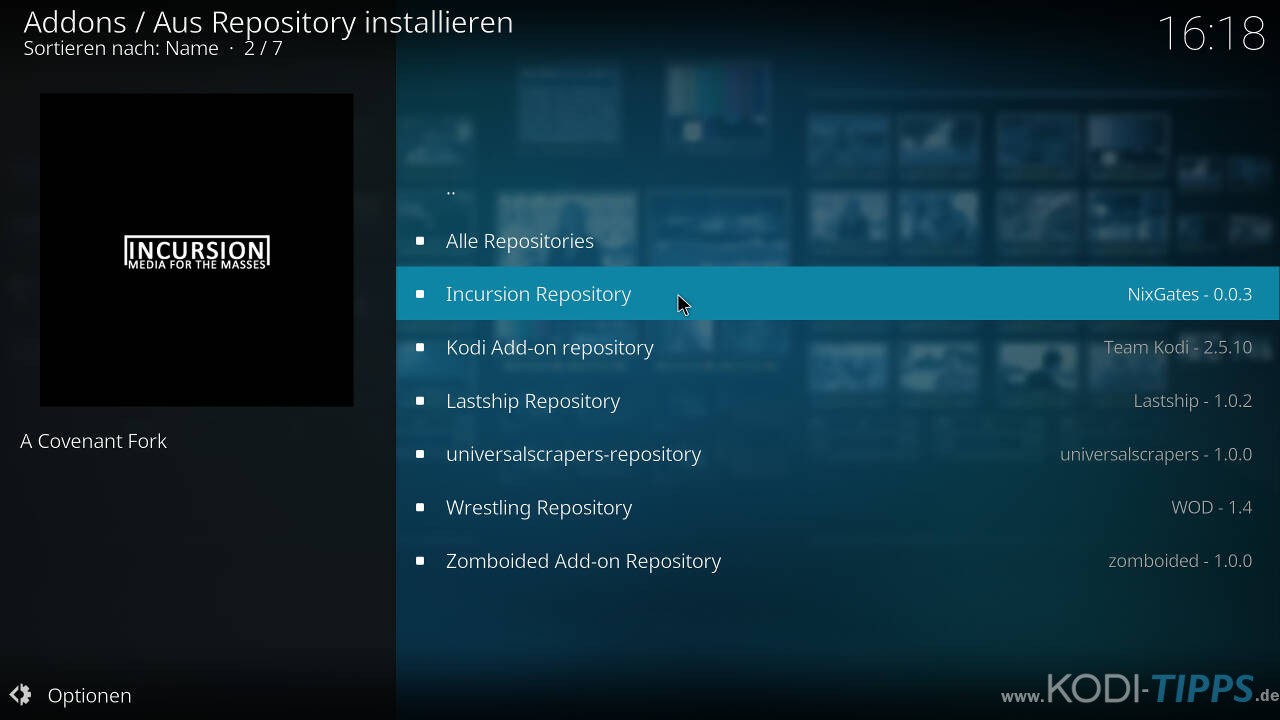The image size is (1280, 720).
Task: Click 'A Covenant Fork' description
Action: [x=94, y=441]
